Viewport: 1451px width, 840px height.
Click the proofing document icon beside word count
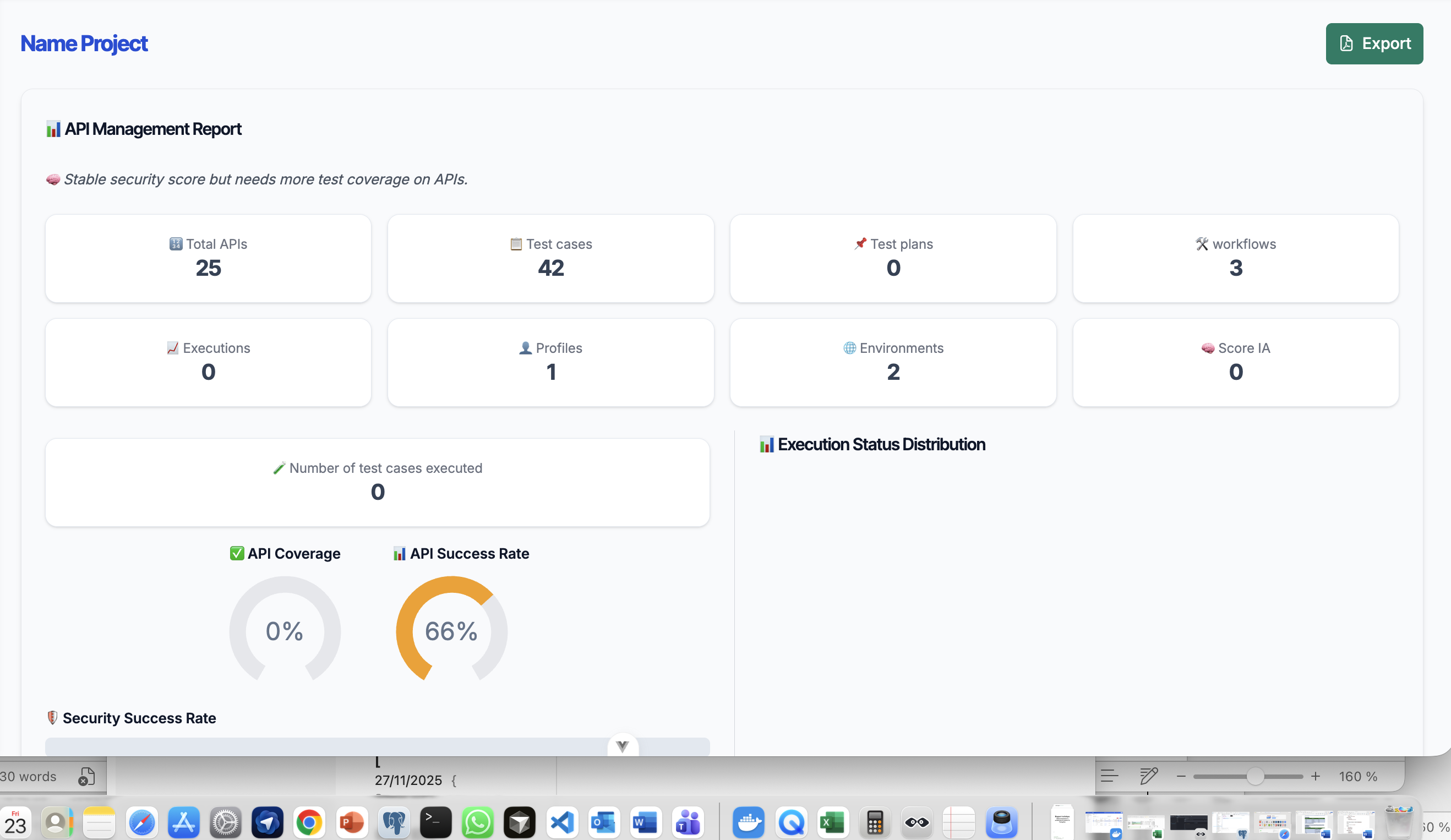tap(86, 776)
